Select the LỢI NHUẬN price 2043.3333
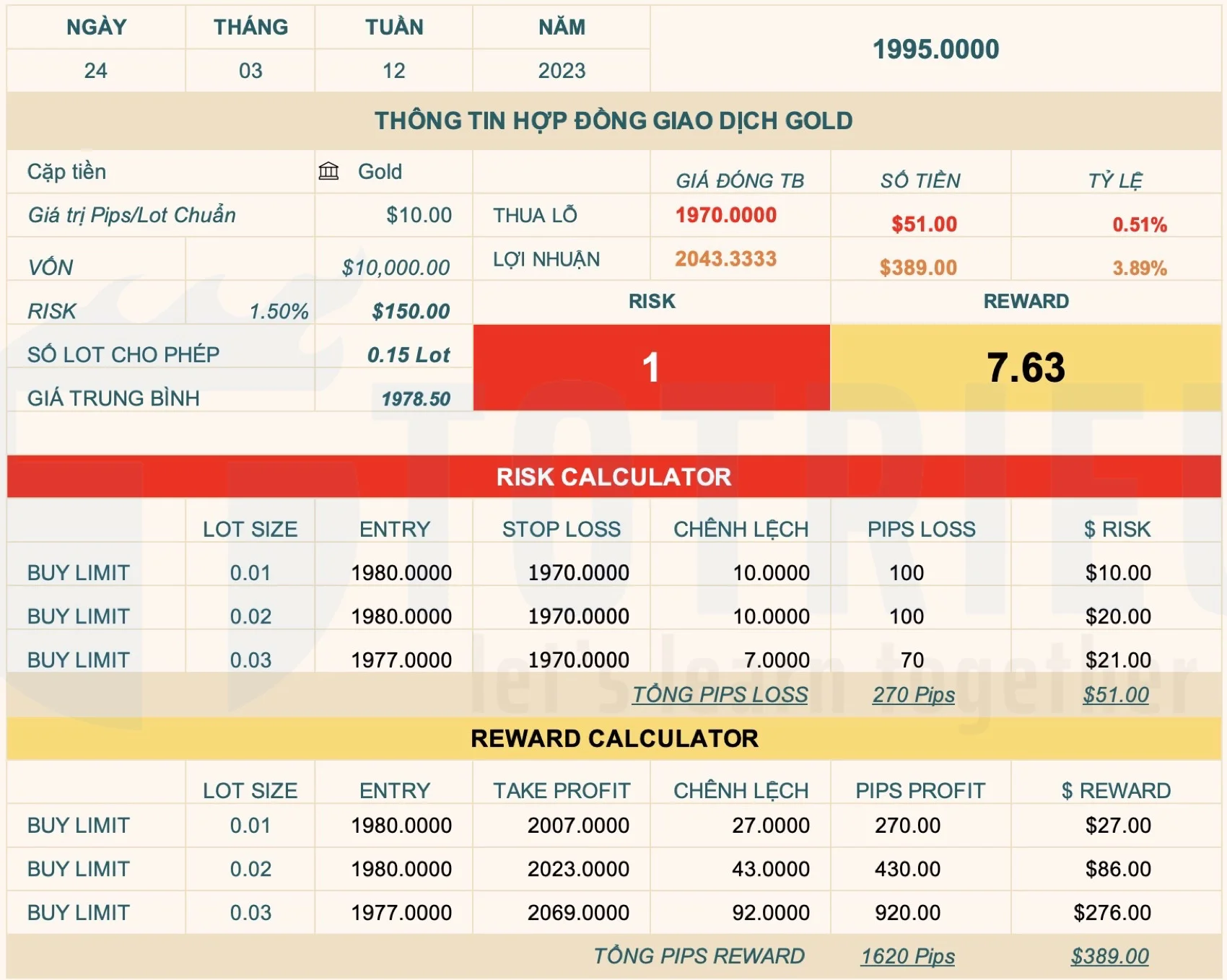The image size is (1227, 980). (725, 258)
